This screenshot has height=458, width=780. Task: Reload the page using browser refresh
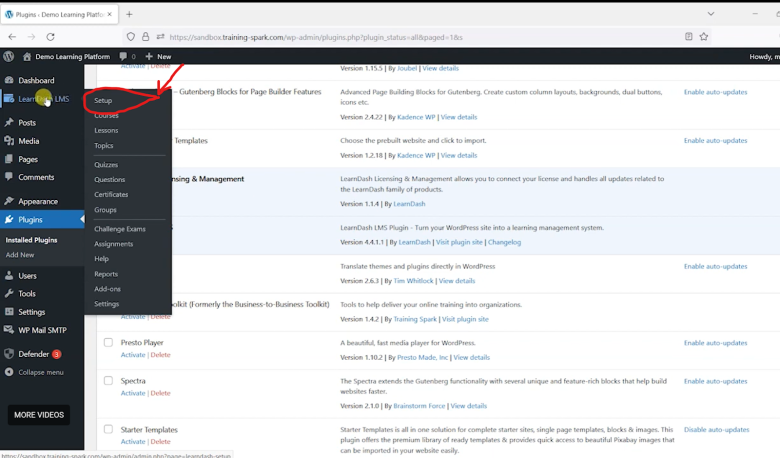(50, 36)
